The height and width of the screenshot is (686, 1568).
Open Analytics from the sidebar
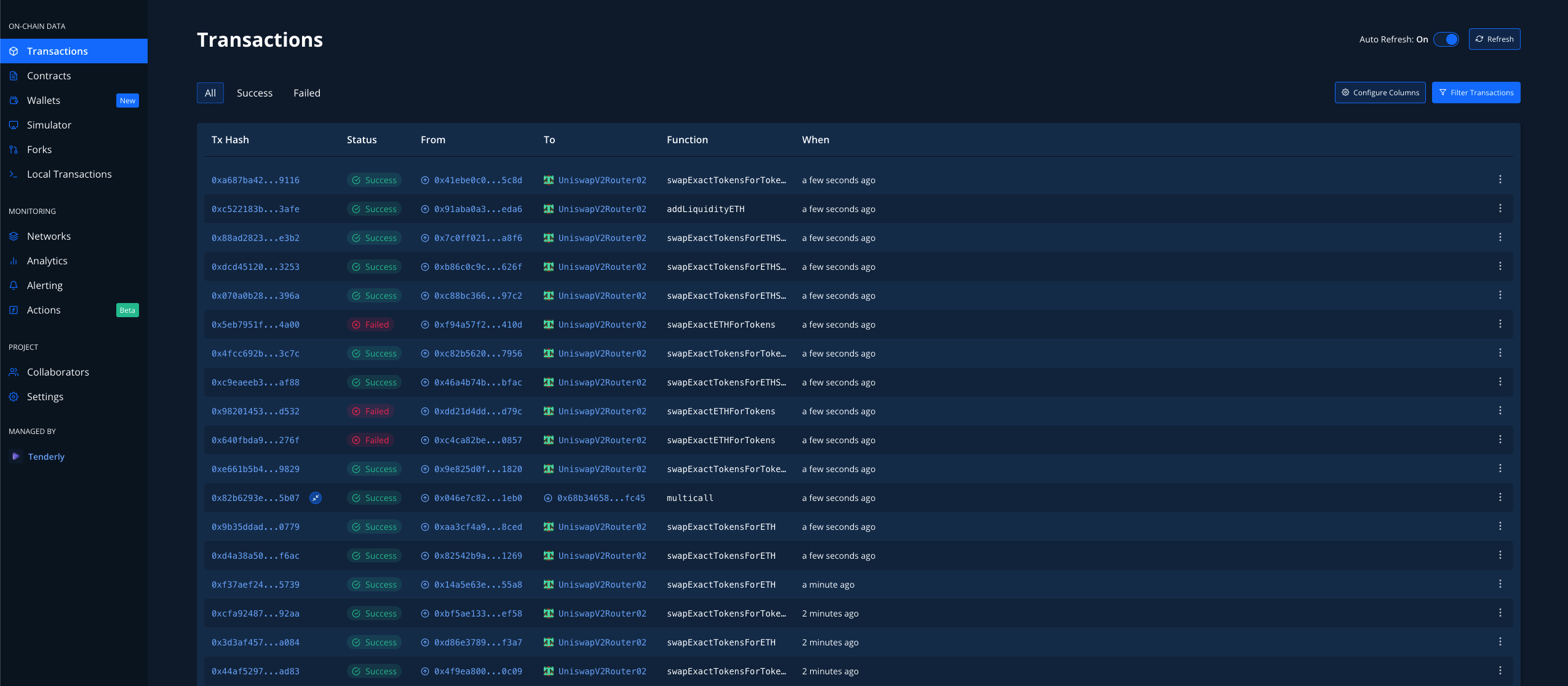tap(47, 261)
